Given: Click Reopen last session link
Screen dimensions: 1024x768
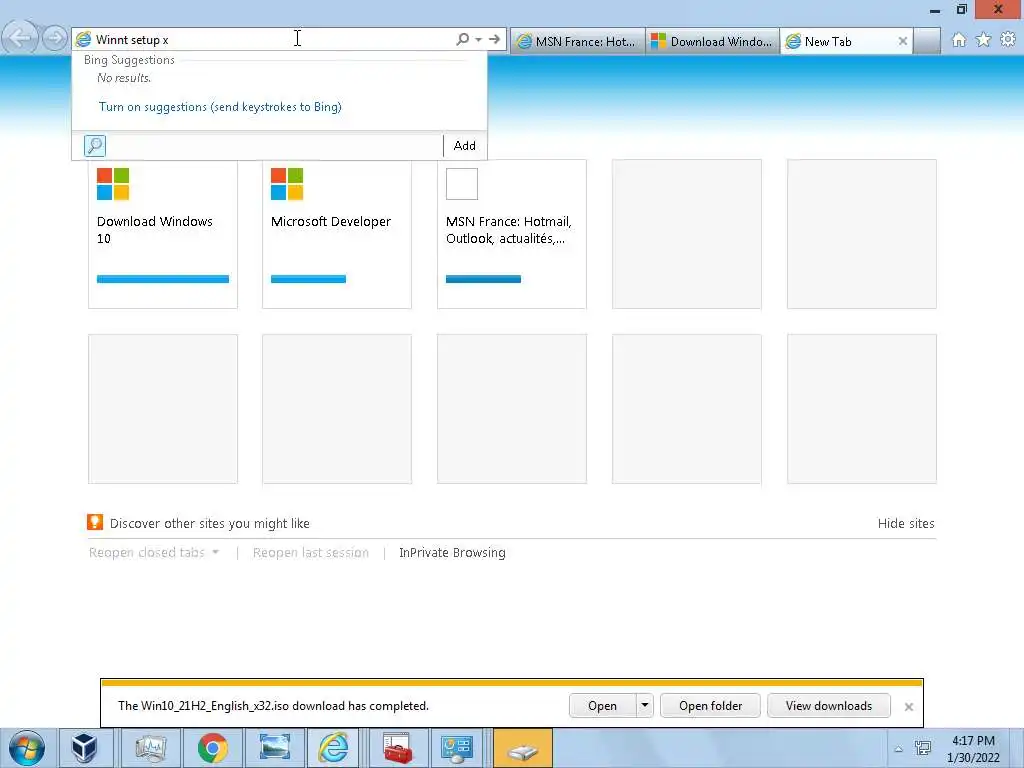Looking at the screenshot, I should pyautogui.click(x=311, y=552).
